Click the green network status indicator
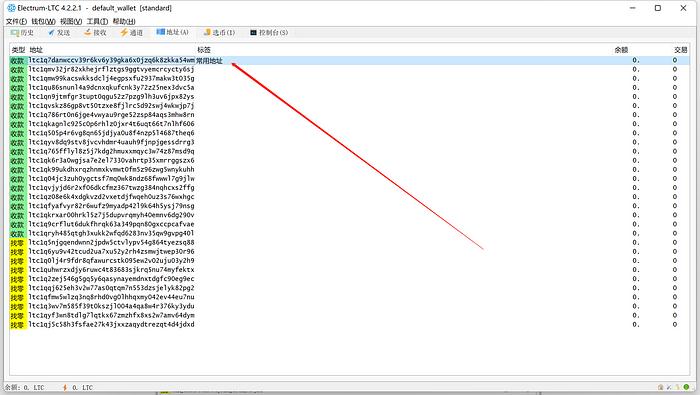The width and height of the screenshot is (700, 395). tap(686, 387)
